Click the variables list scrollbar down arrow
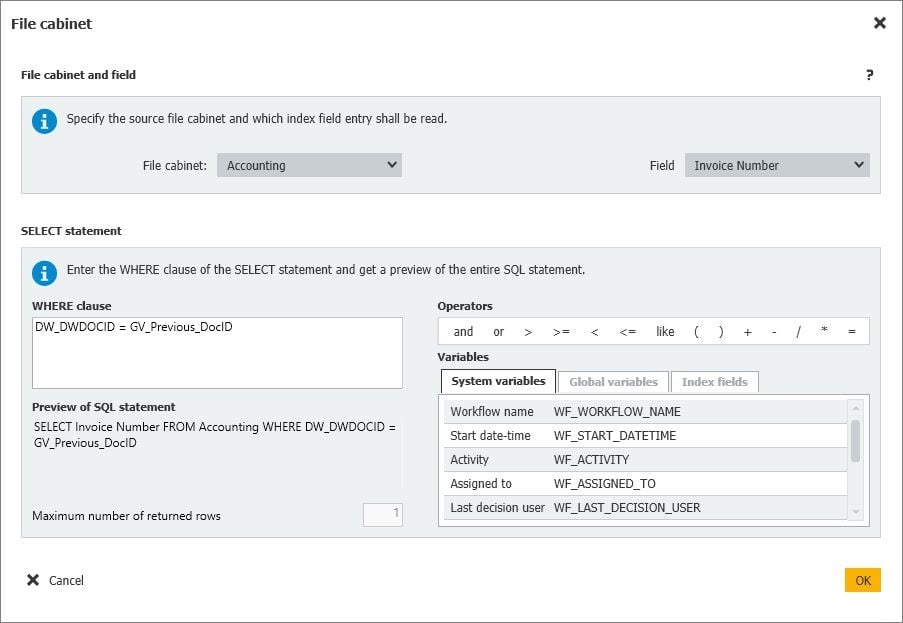The height and width of the screenshot is (623, 903). point(855,512)
